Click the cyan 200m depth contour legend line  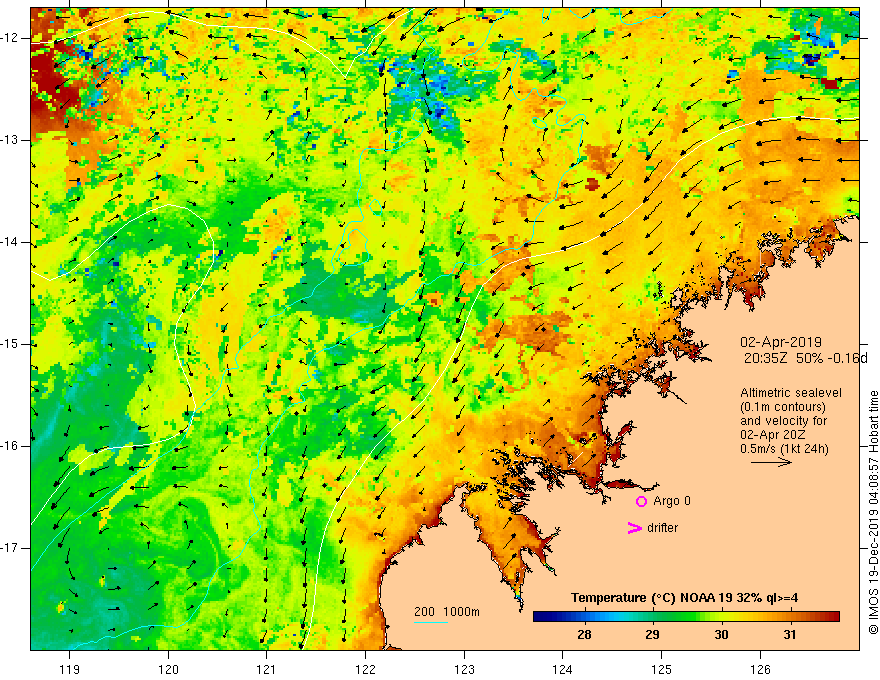click(431, 623)
